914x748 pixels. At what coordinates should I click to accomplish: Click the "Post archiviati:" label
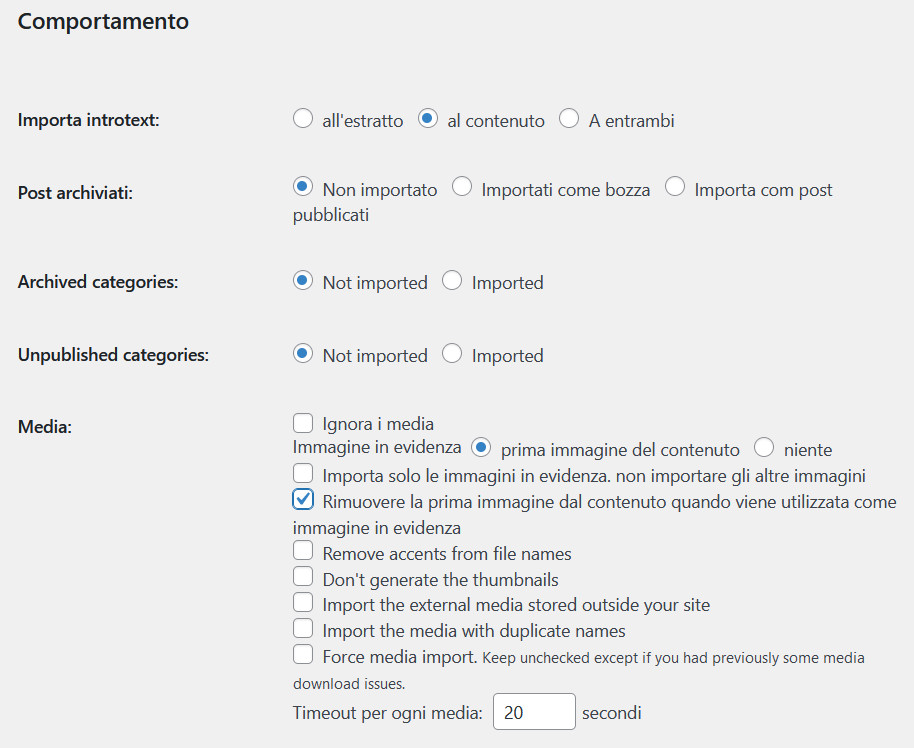tap(75, 193)
